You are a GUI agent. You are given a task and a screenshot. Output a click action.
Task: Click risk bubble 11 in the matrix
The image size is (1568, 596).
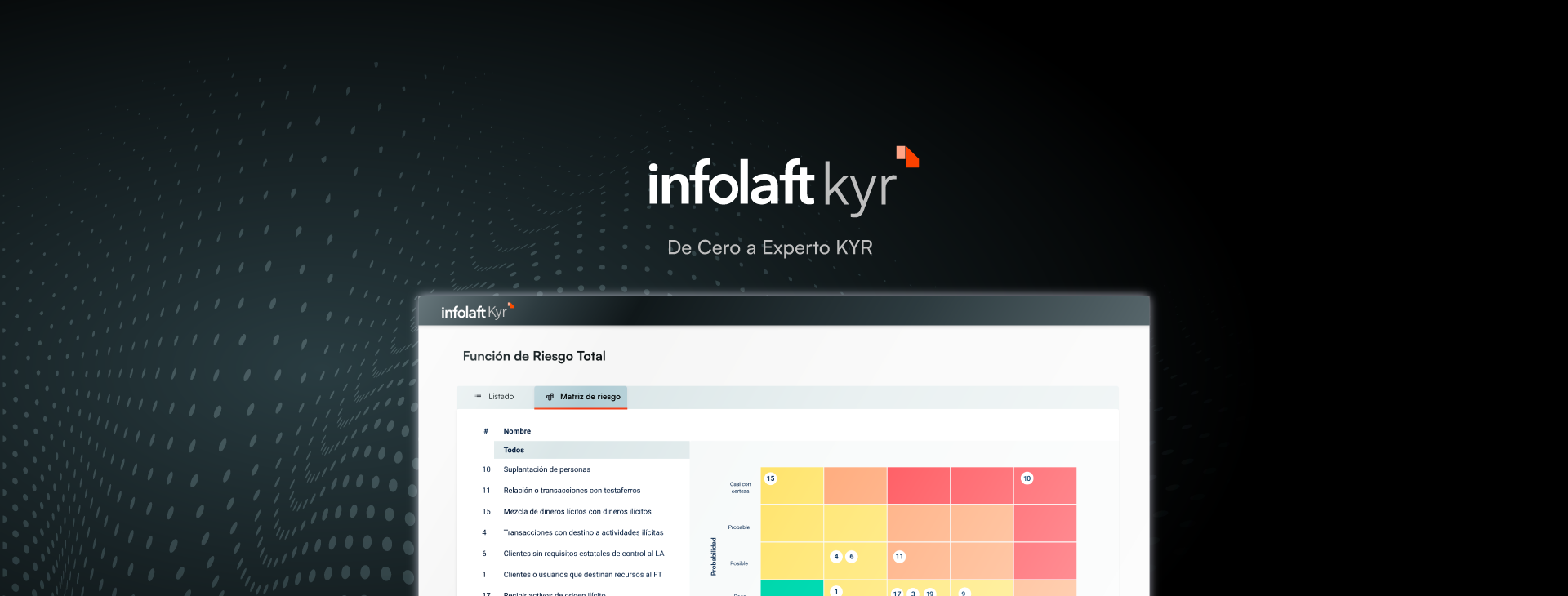(900, 557)
